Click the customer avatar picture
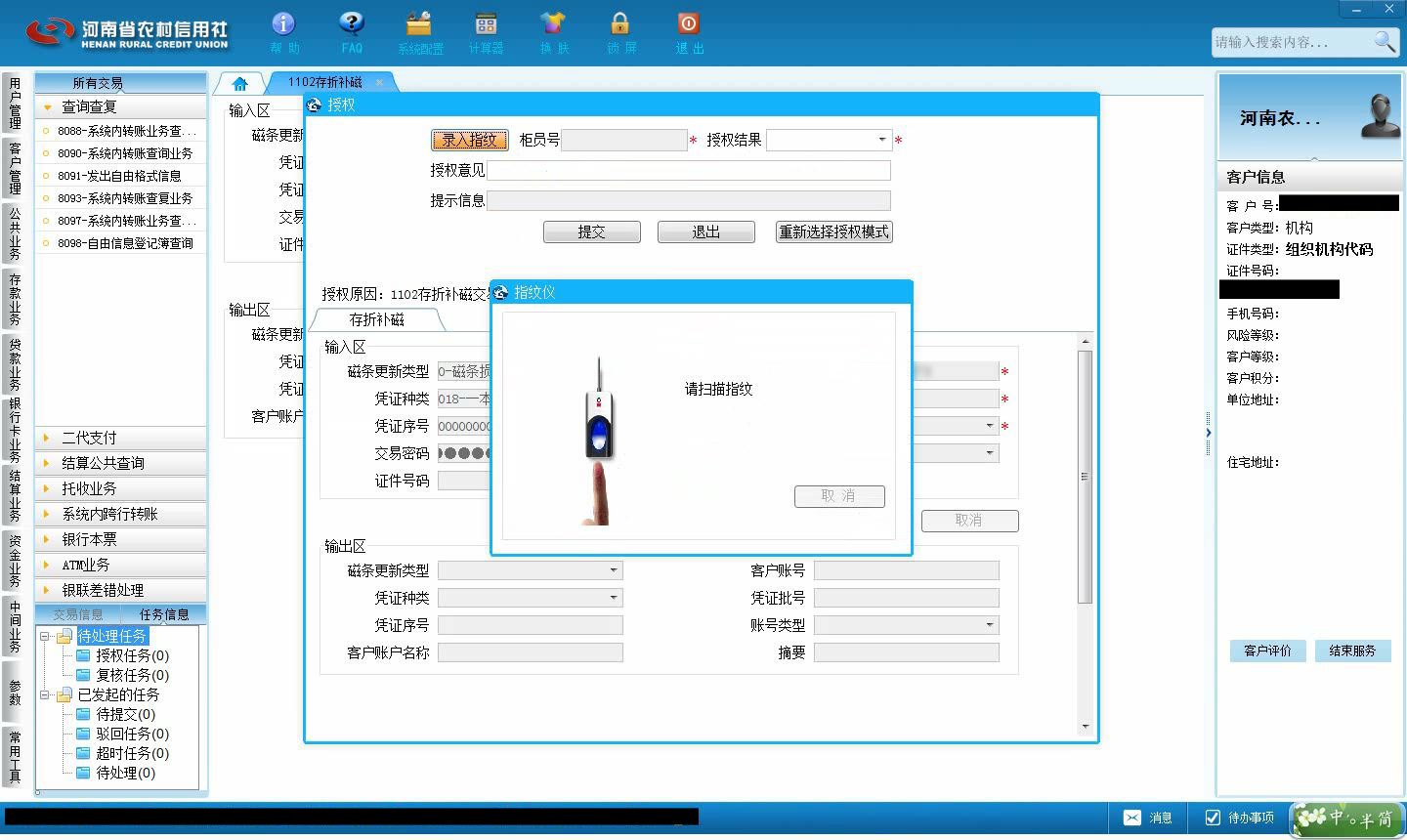The width and height of the screenshot is (1407, 840). coord(1381,116)
